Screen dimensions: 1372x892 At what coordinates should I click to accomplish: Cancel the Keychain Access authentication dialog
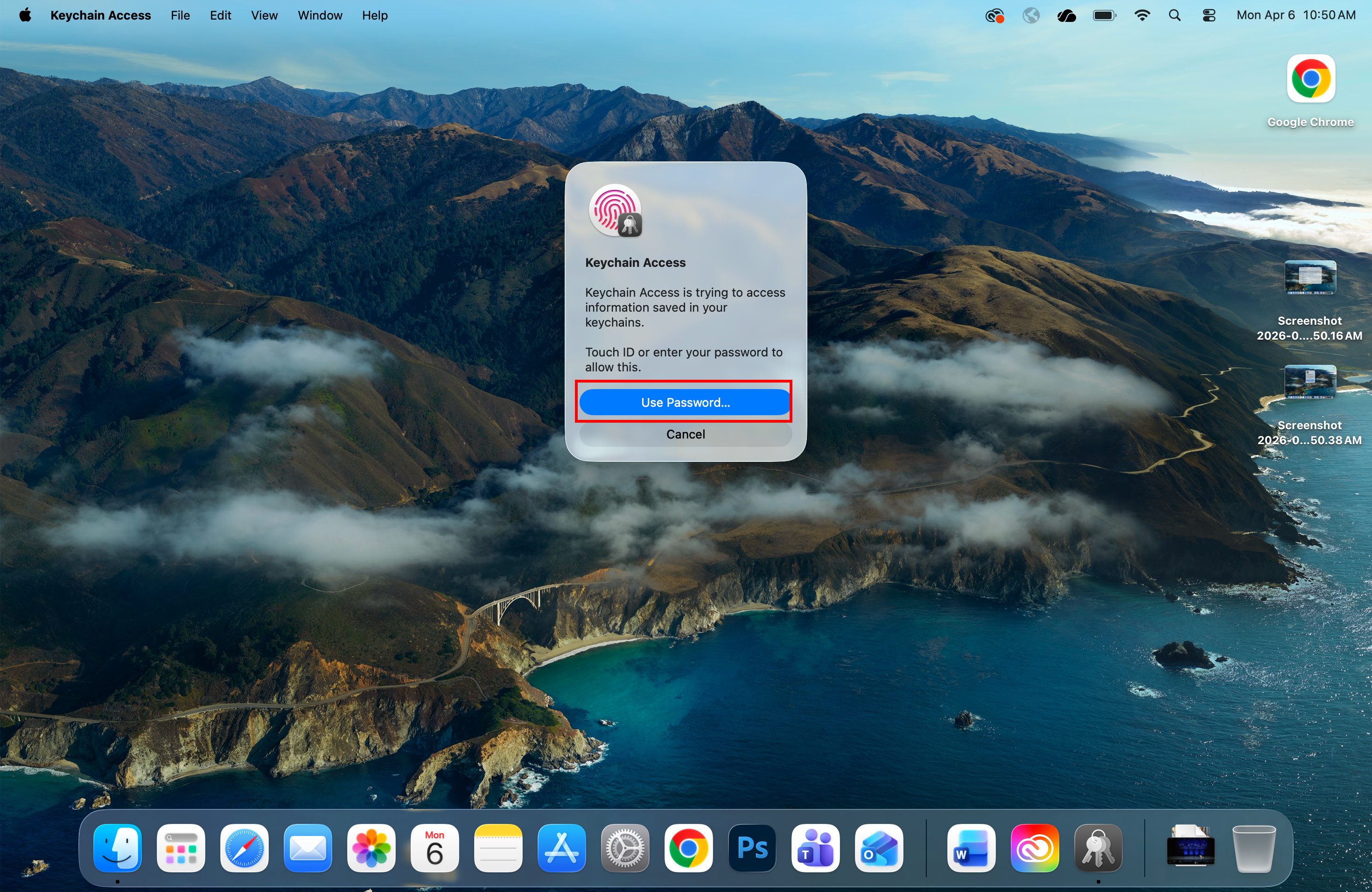point(685,434)
